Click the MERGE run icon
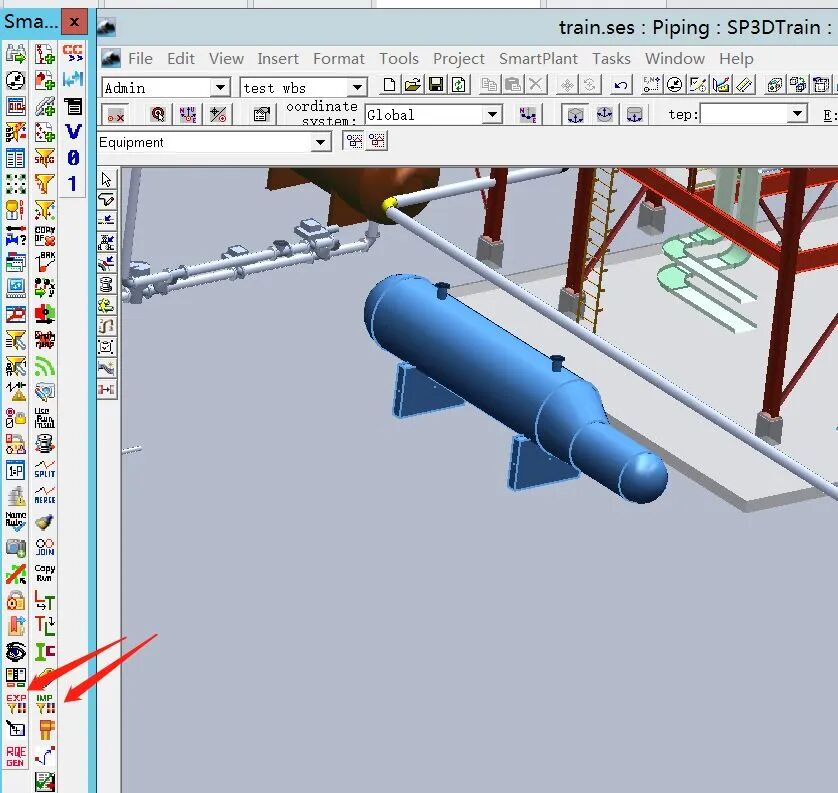The width and height of the screenshot is (838, 793). [x=45, y=495]
